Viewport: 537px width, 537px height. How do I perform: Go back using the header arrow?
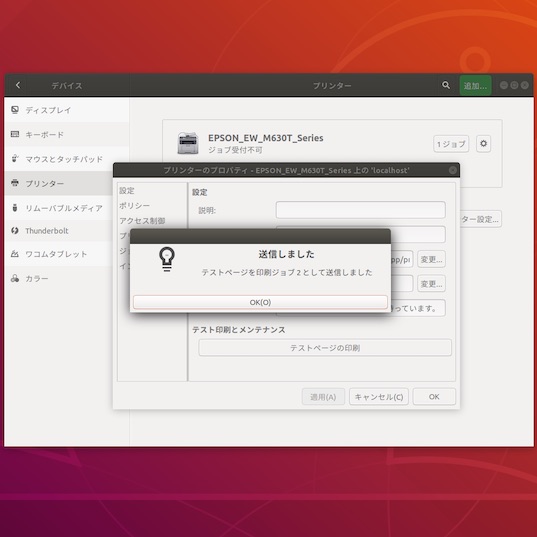pyautogui.click(x=18, y=85)
